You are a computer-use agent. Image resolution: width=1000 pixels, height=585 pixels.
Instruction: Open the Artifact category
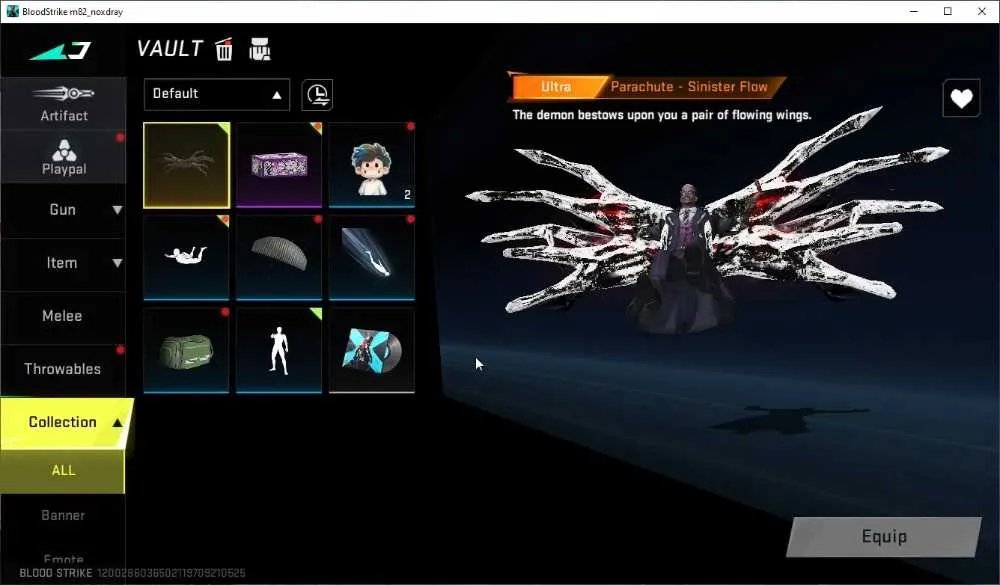tap(64, 104)
